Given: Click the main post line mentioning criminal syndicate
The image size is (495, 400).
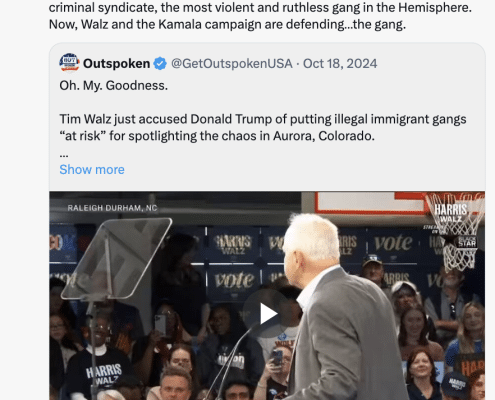Looking at the screenshot, I should pyautogui.click(x=260, y=7).
